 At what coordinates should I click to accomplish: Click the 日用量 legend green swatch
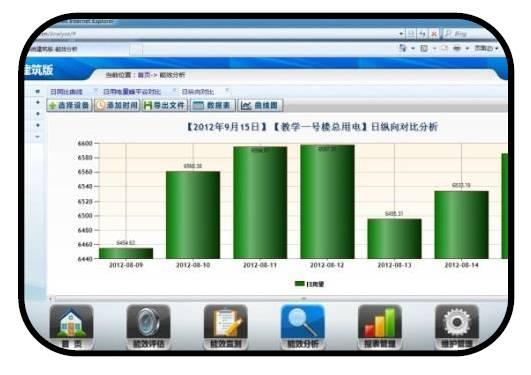[x=299, y=284]
